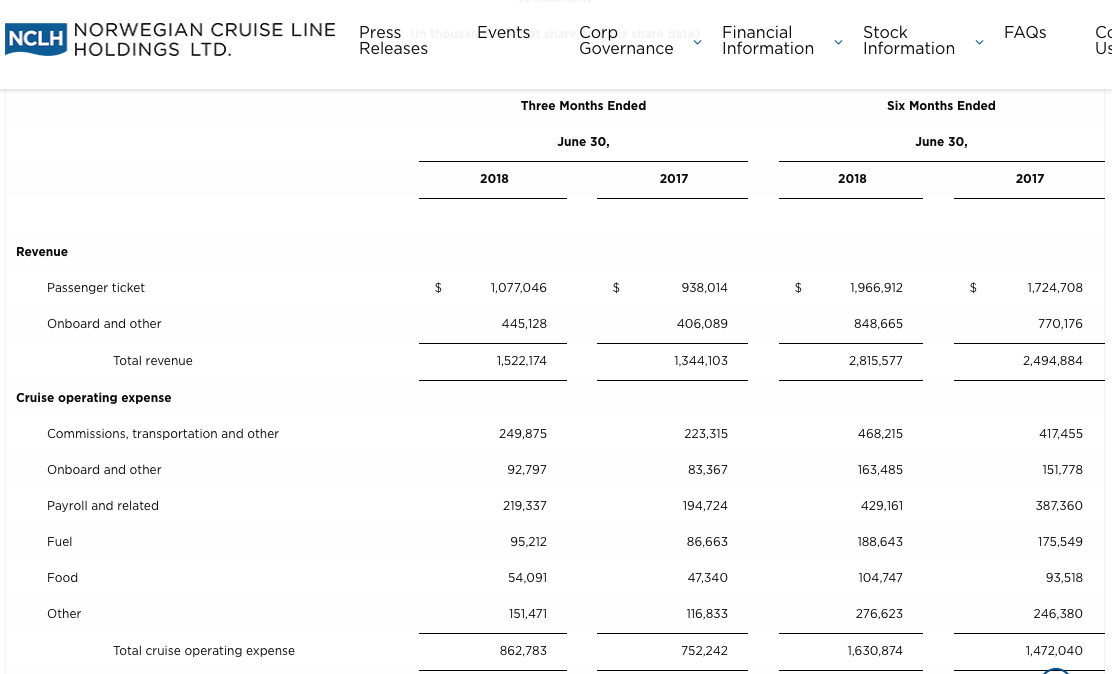Click the blue circular button at bottom right

click(x=1056, y=670)
